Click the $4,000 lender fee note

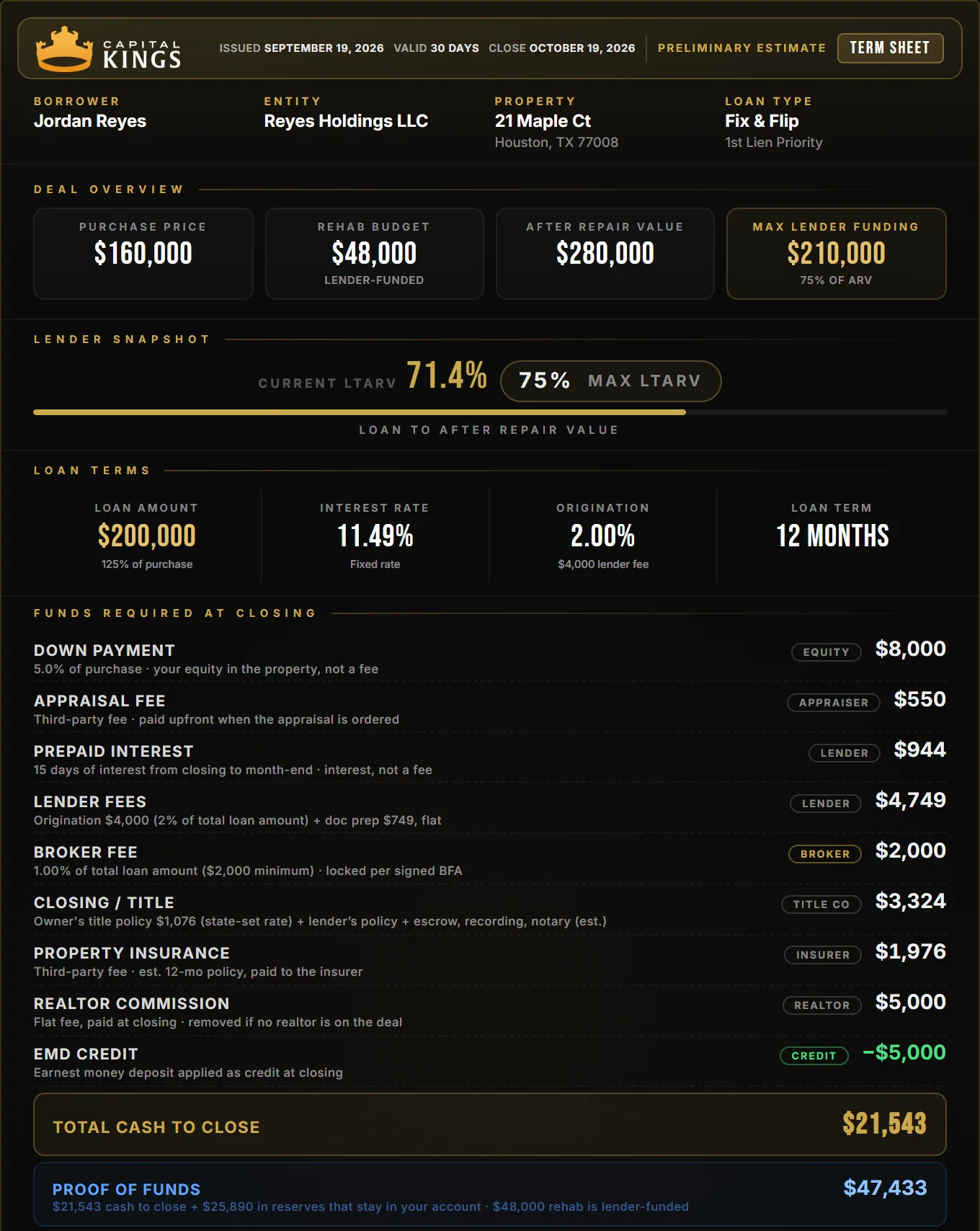[603, 564]
